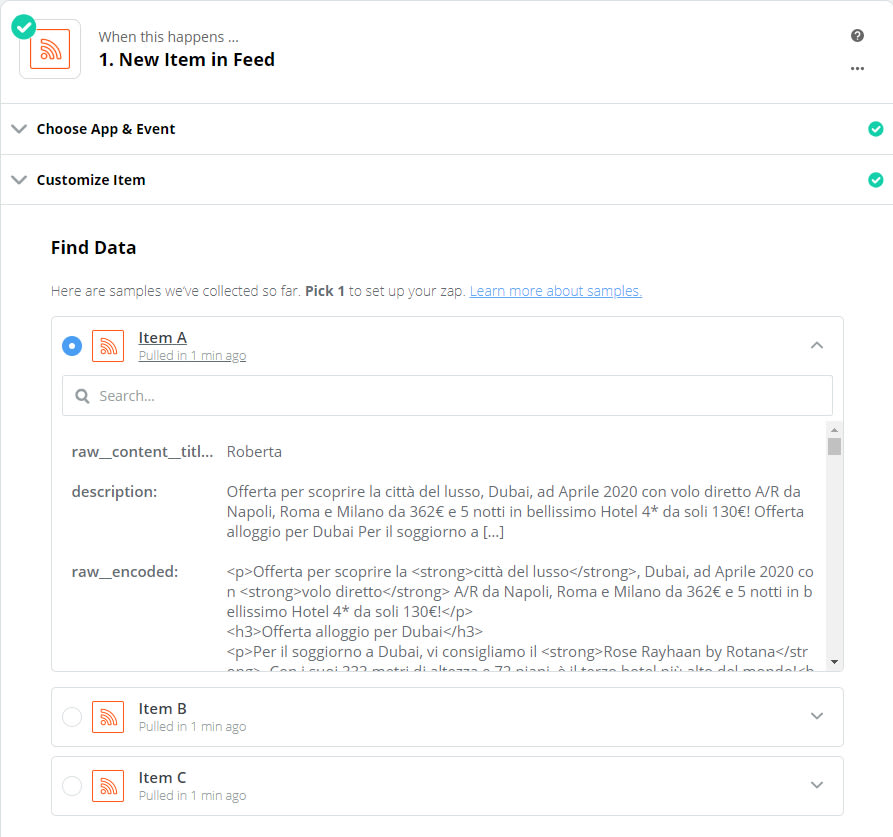Click the sample data scrollbar up arrow

[834, 430]
